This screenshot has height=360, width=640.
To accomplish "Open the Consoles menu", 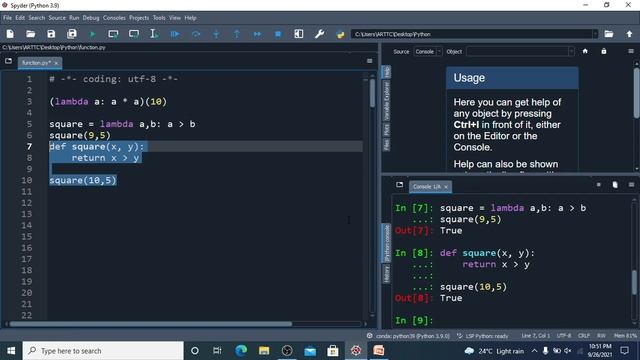I will click(114, 18).
